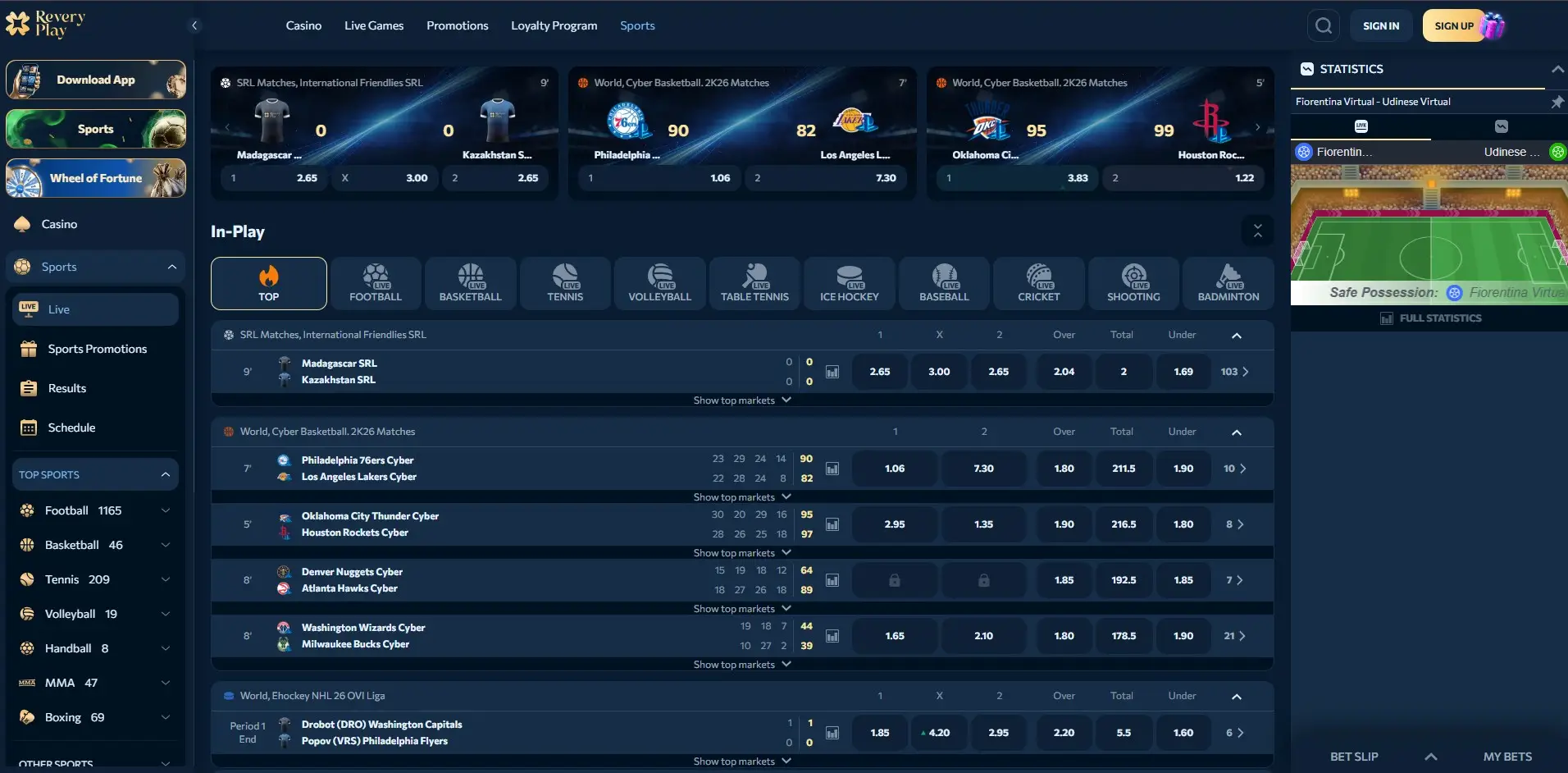The width and height of the screenshot is (1568, 773).
Task: Expand the bet slip panel
Action: [1431, 757]
